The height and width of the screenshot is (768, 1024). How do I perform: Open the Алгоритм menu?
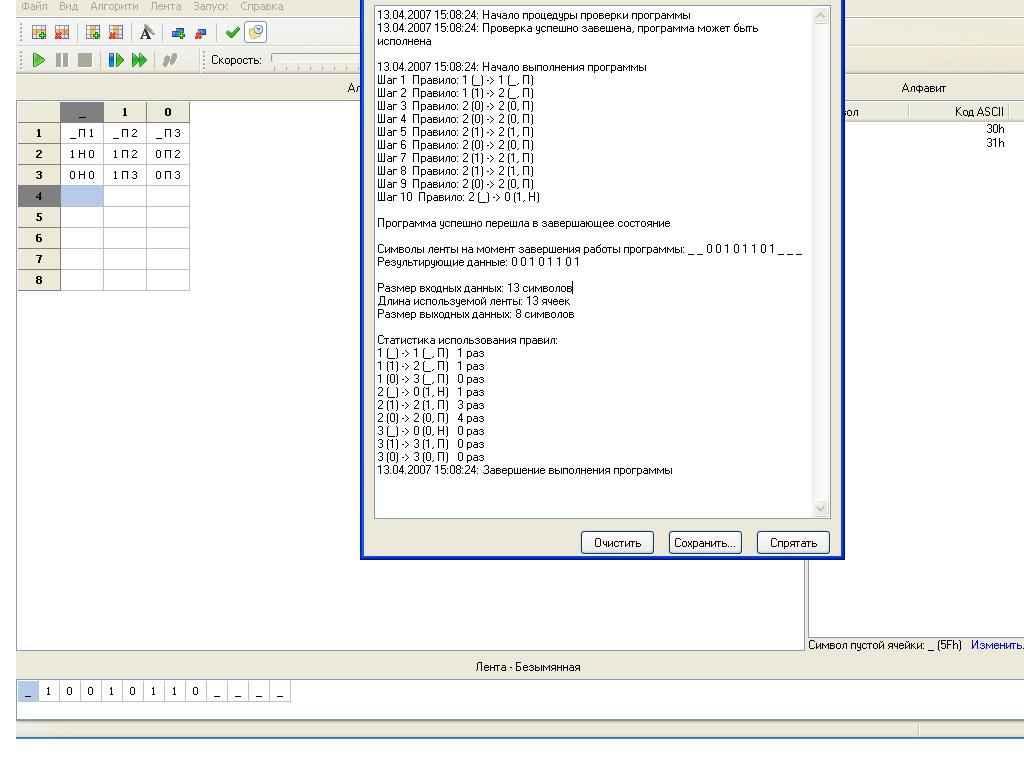click(114, 6)
